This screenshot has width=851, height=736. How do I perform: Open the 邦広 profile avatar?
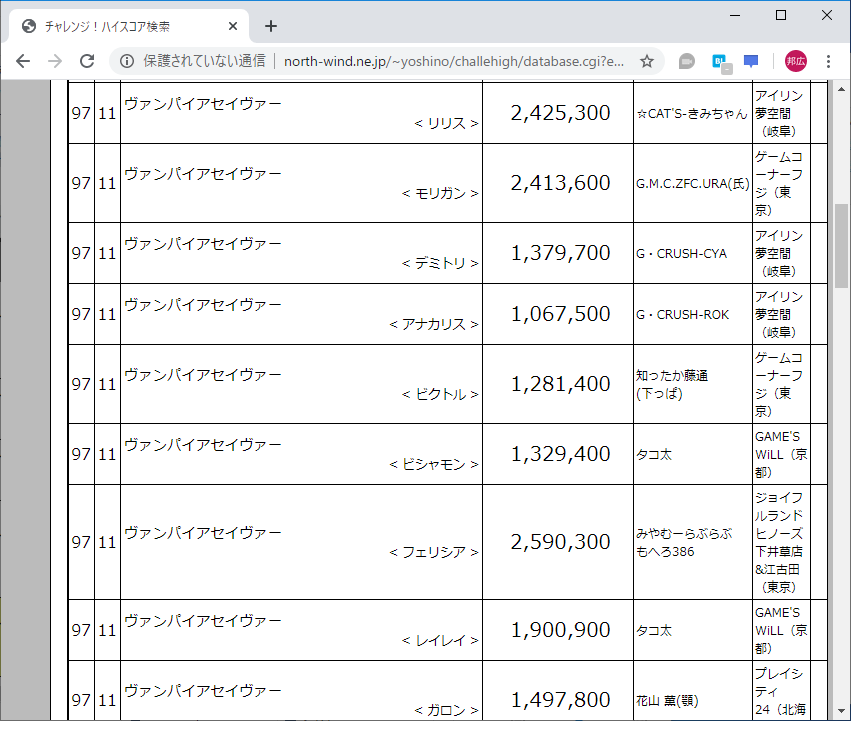(796, 61)
